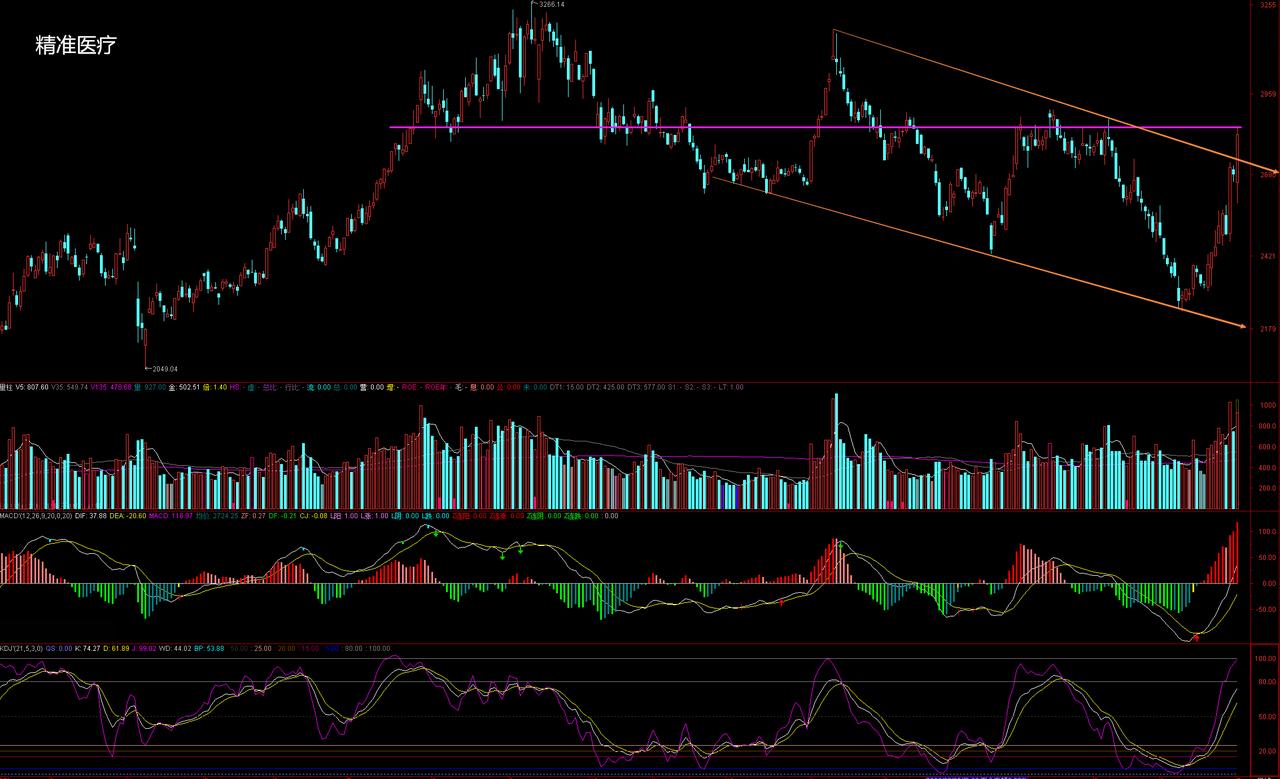Click the arrowhead ending the upper trendline

point(1273,170)
